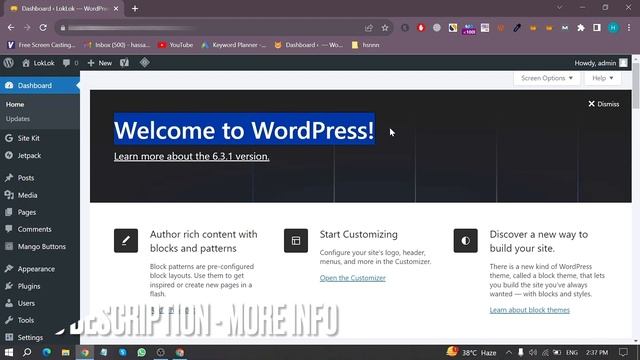
Task: Click the New content plus button
Action: coord(100,63)
